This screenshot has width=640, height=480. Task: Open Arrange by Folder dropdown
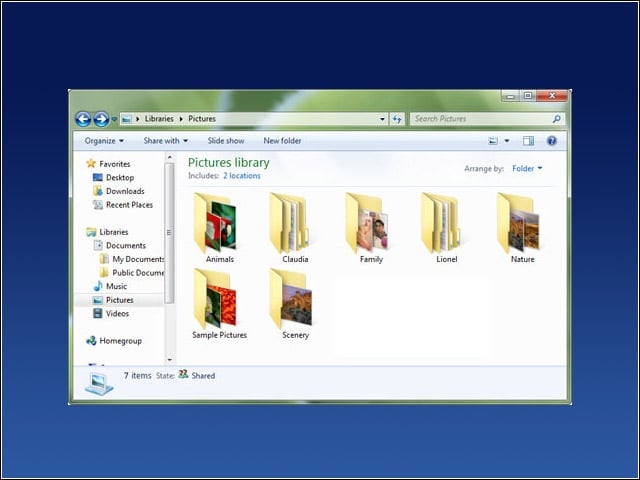coord(527,169)
